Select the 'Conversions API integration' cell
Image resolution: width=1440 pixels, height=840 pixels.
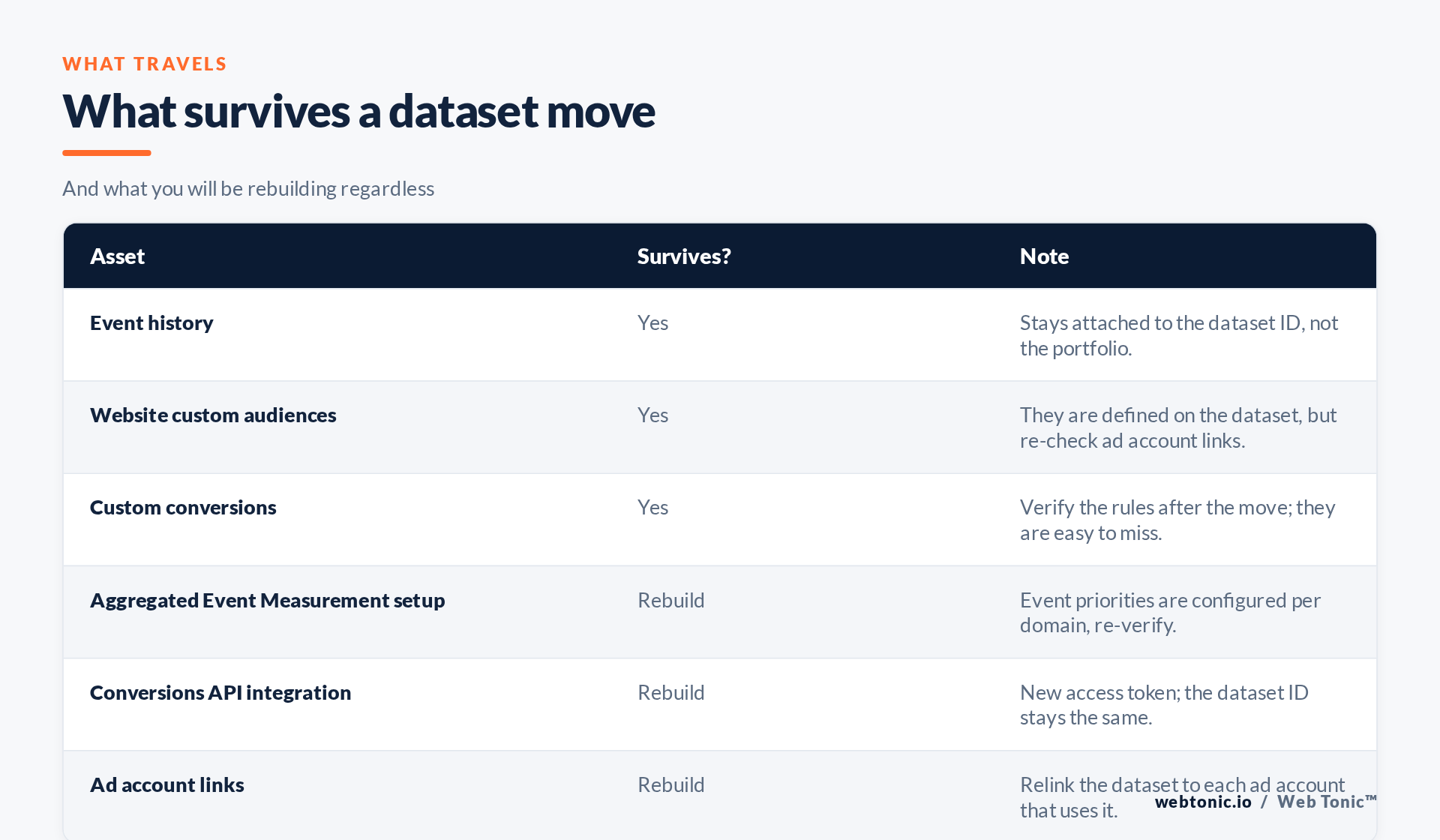tap(220, 693)
